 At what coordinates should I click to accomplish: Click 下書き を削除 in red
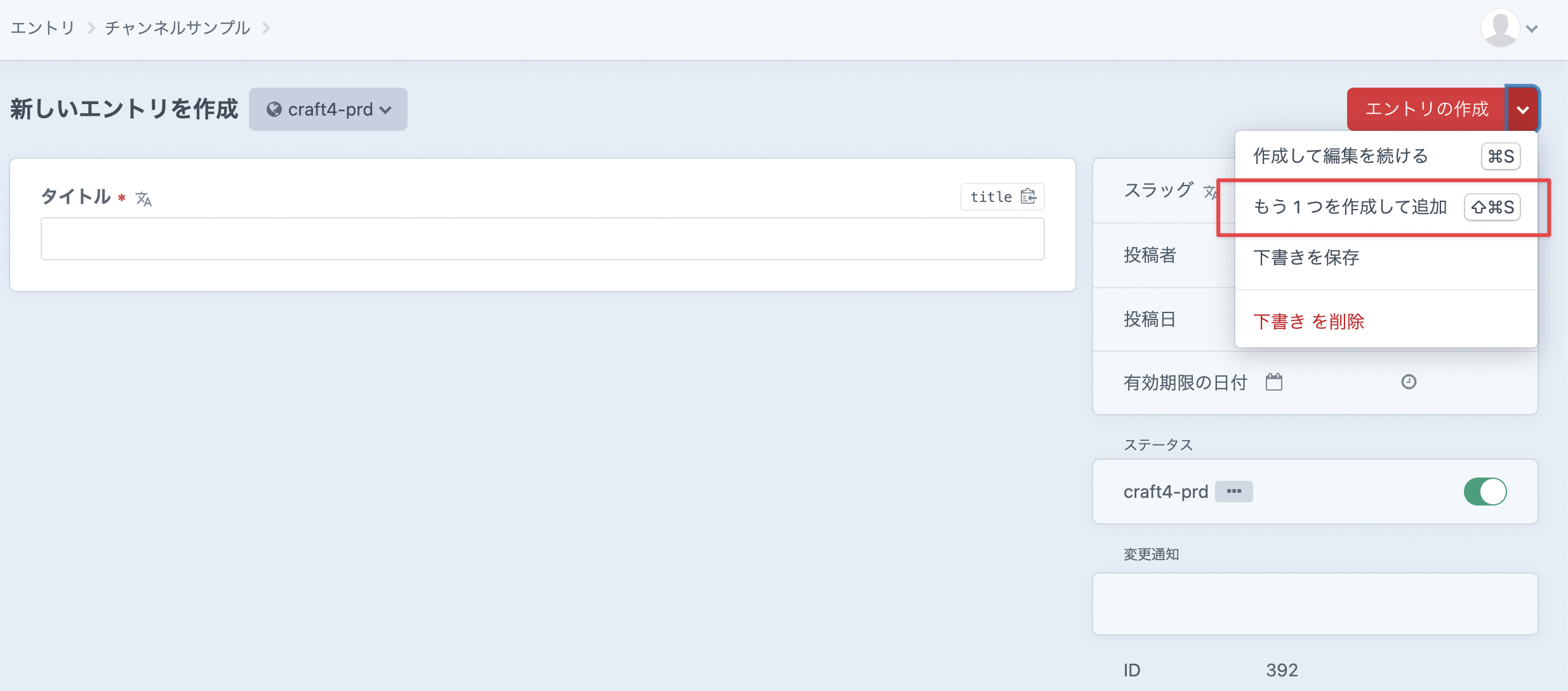pos(1308,322)
